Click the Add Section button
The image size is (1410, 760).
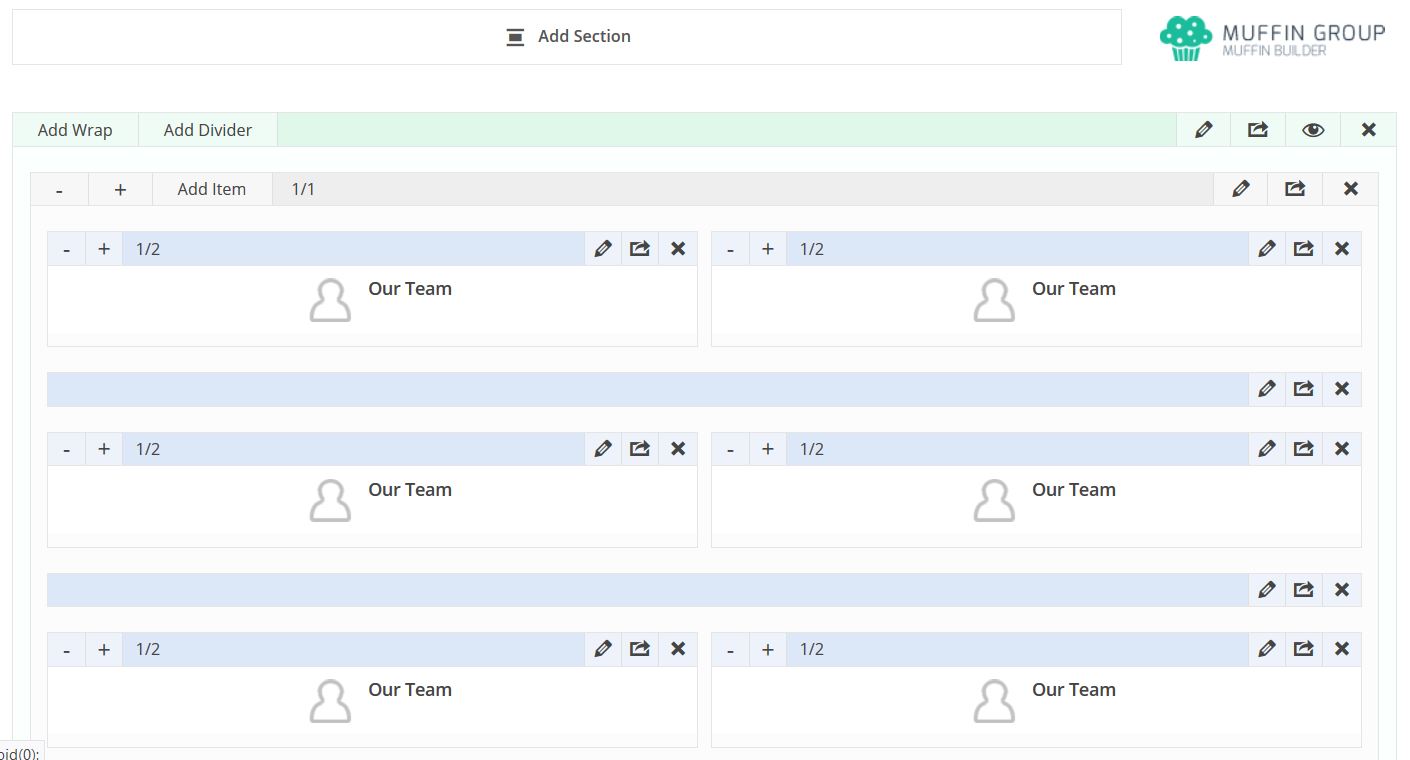tap(567, 37)
